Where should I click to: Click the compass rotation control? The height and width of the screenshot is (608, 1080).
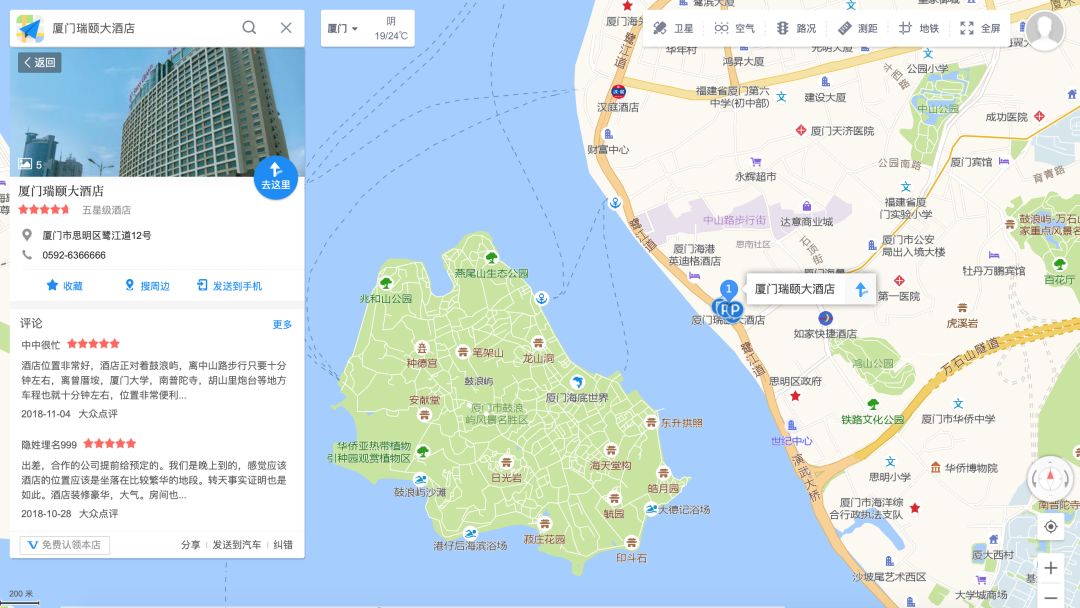1050,479
